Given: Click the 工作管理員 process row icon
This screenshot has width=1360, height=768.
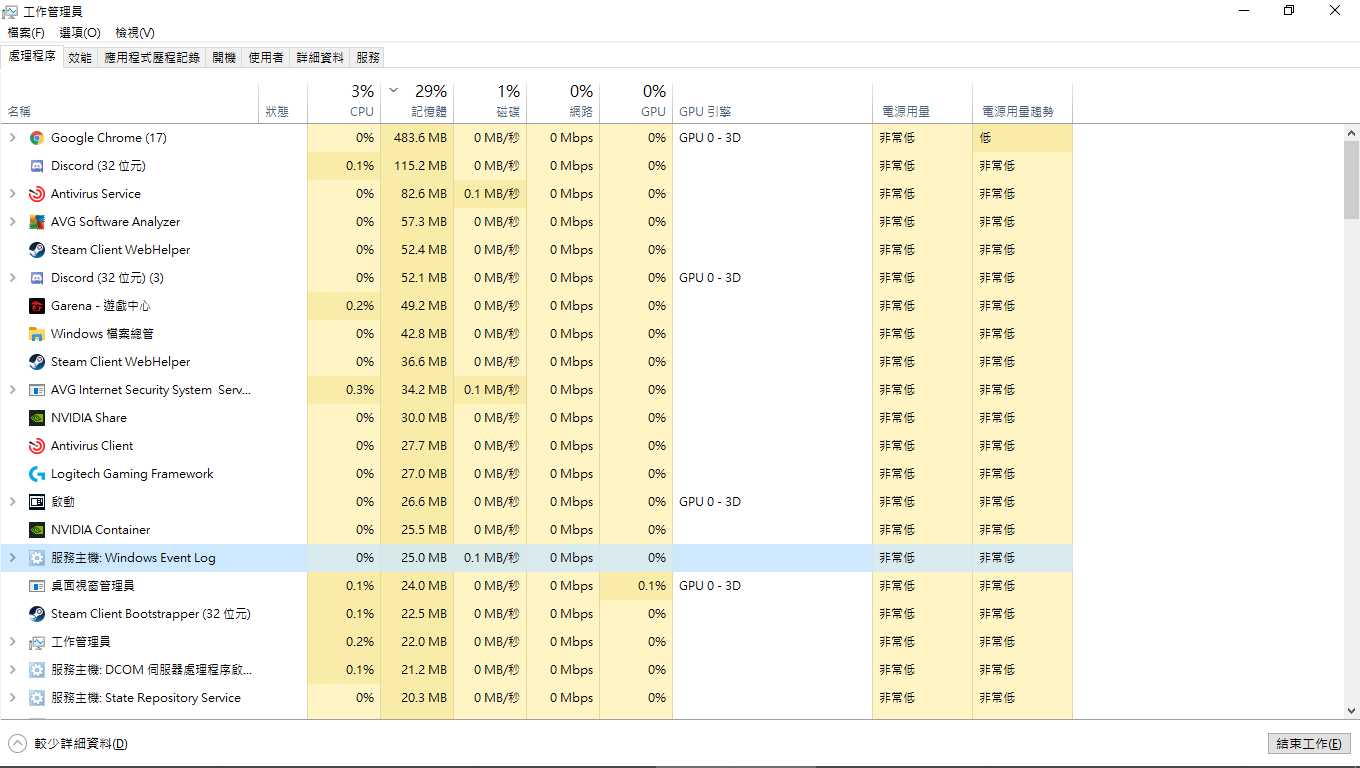Looking at the screenshot, I should tap(37, 642).
